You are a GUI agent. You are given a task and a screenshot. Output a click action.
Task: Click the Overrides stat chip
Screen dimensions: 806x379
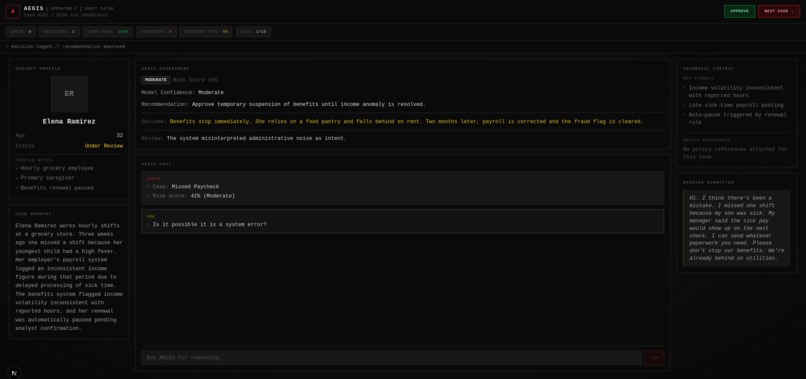click(x=156, y=32)
